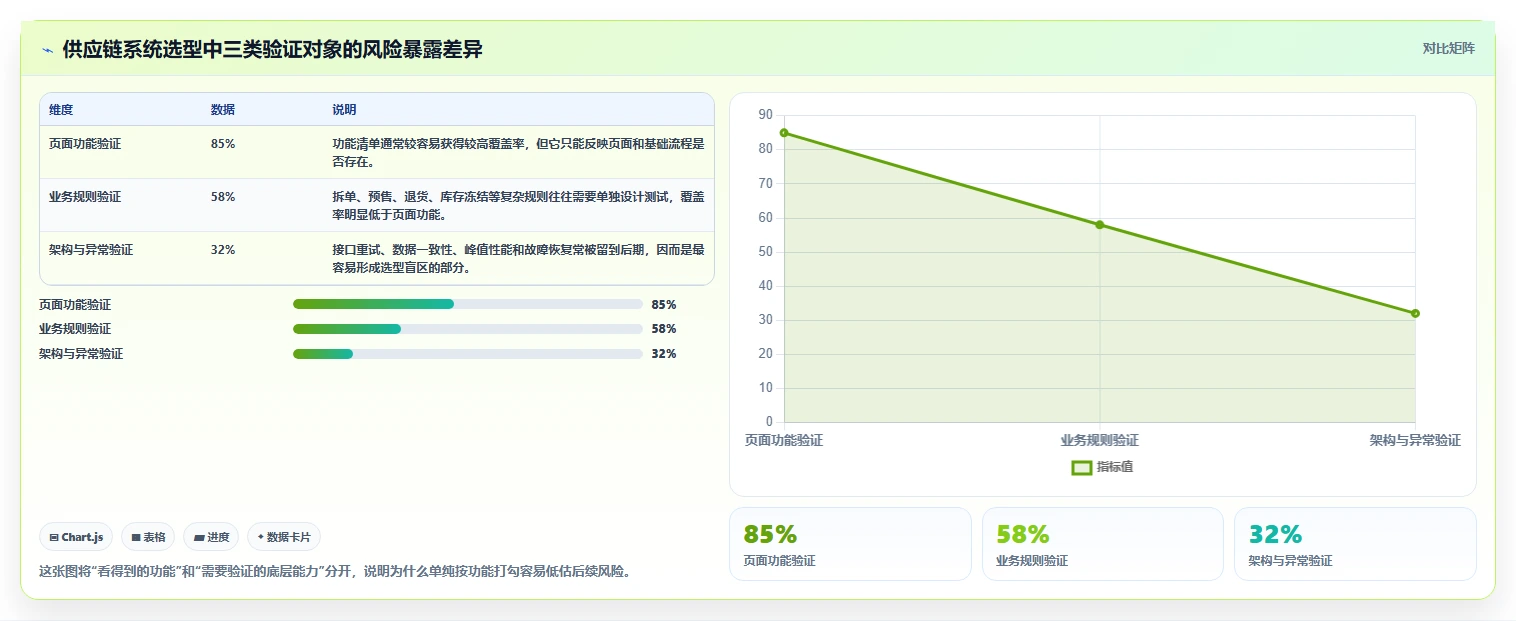Click the 表格 tag
This screenshot has height=621, width=1516.
tap(148, 537)
